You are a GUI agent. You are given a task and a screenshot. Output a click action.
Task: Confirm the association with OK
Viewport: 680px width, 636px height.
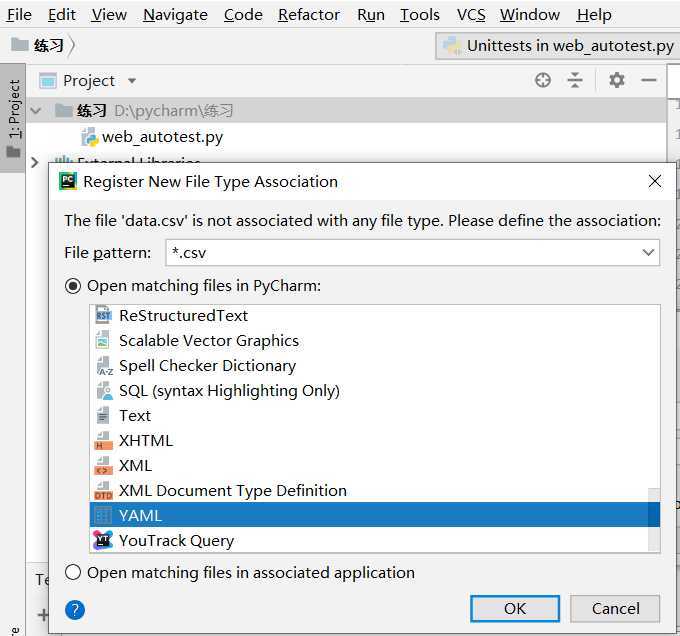click(515, 609)
